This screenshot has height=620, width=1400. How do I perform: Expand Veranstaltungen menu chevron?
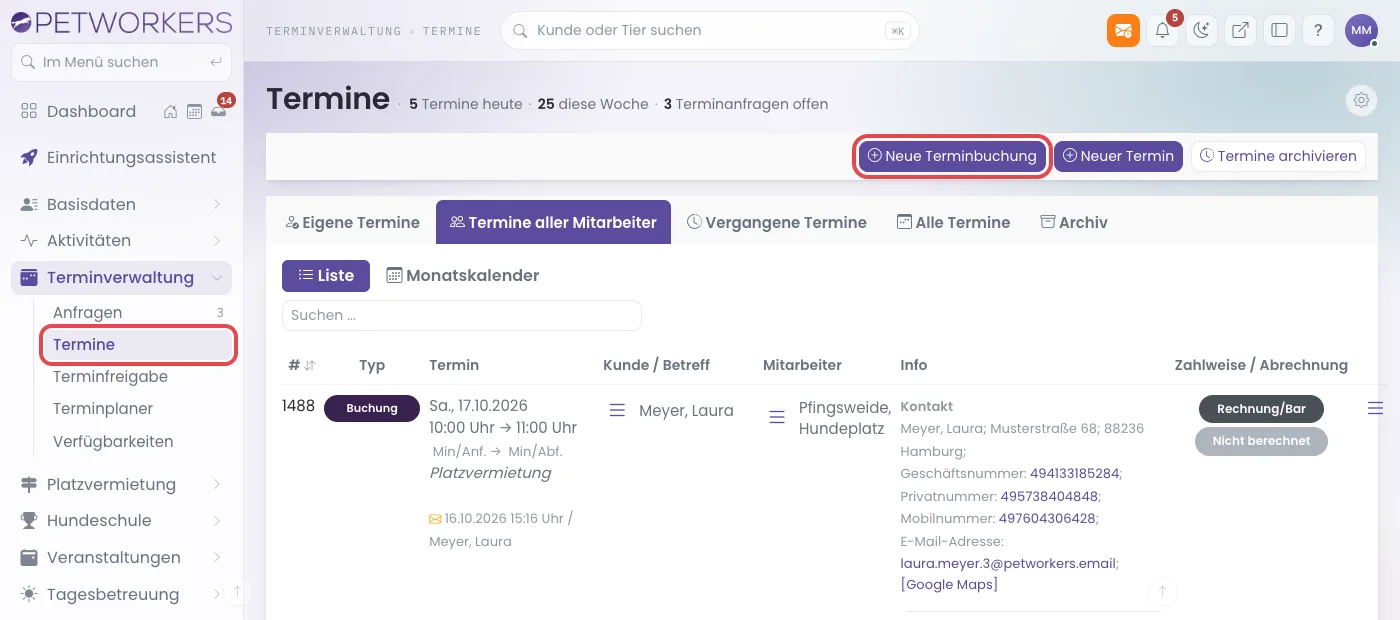[x=216, y=557]
